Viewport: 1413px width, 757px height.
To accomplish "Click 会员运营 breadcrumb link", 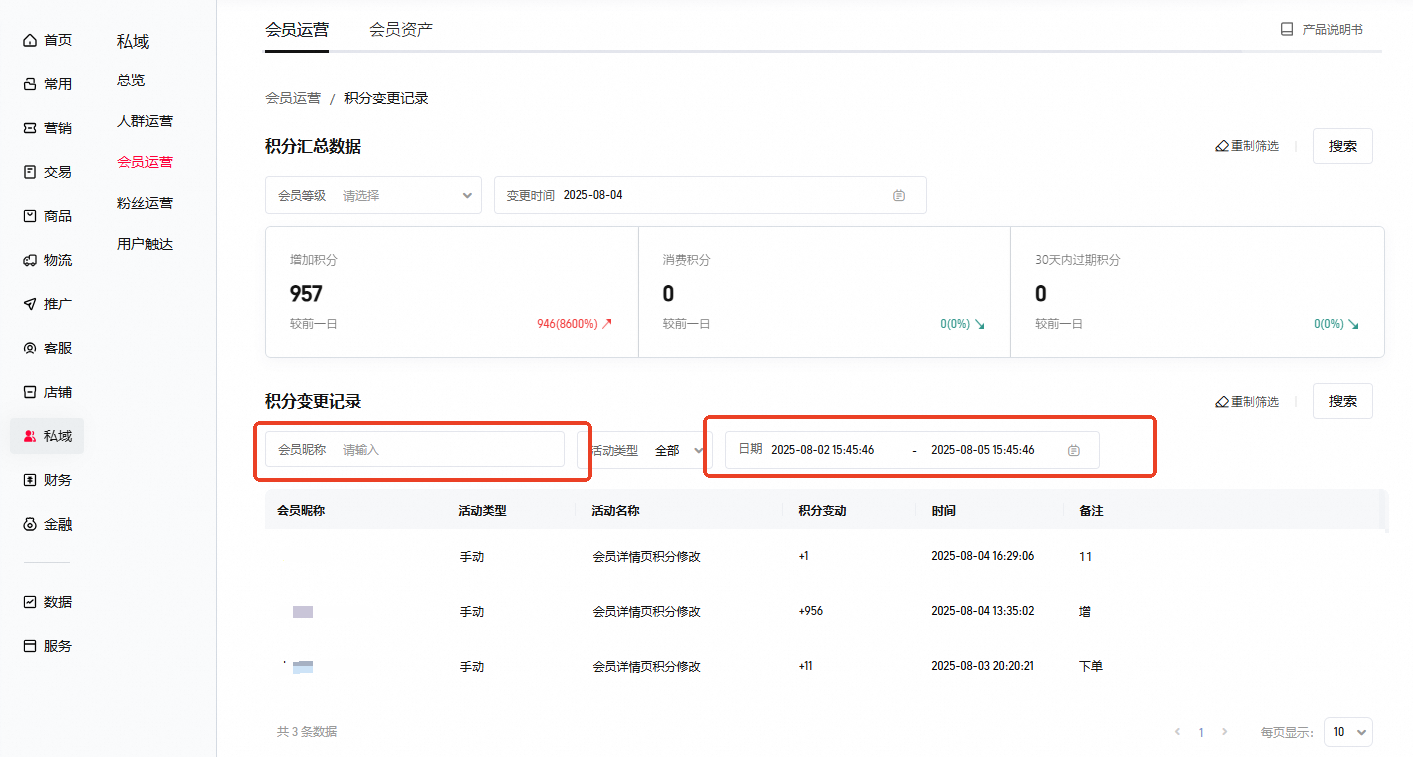I will 293,98.
